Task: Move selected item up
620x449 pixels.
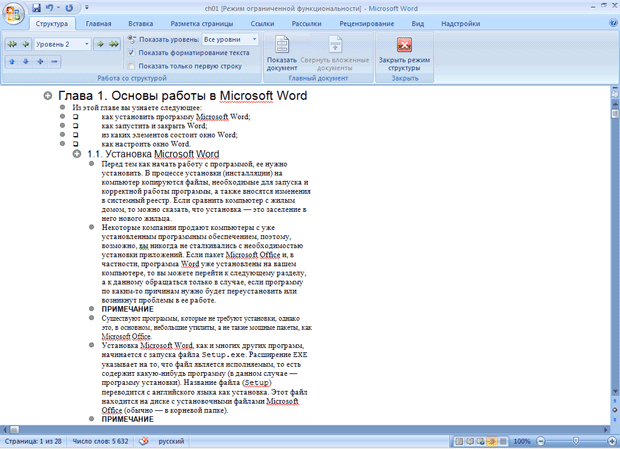Action: (12, 62)
